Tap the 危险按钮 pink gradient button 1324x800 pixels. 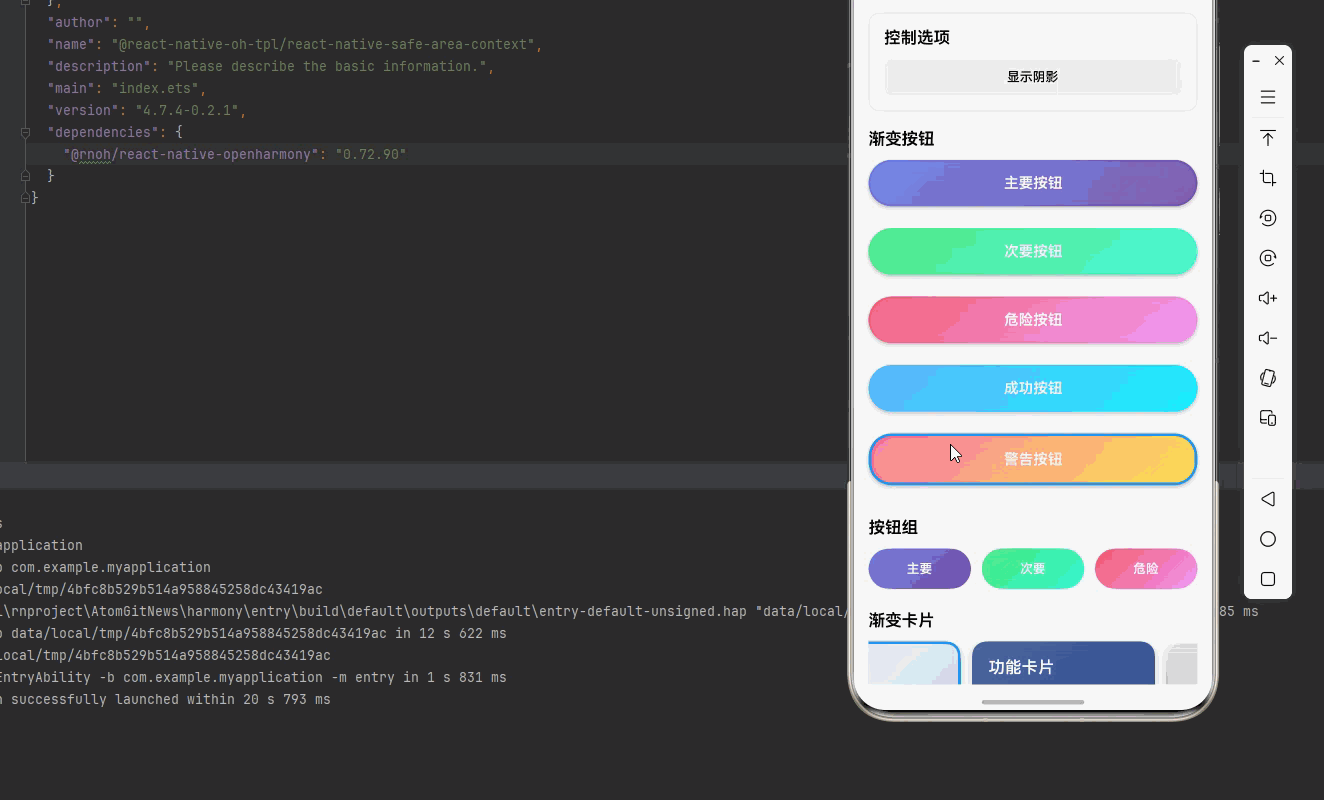[1033, 319]
